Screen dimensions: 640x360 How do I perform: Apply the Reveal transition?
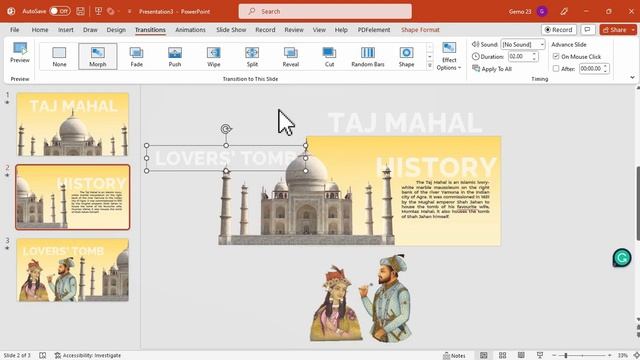tap(291, 56)
